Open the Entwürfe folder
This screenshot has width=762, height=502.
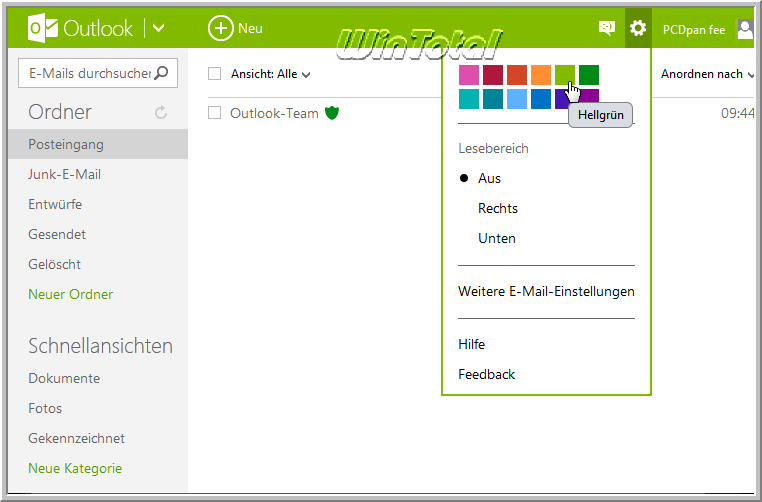55,204
